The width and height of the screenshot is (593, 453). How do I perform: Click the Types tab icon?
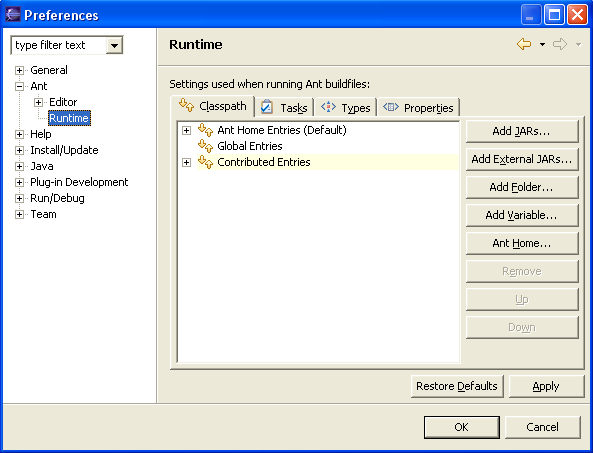click(328, 107)
